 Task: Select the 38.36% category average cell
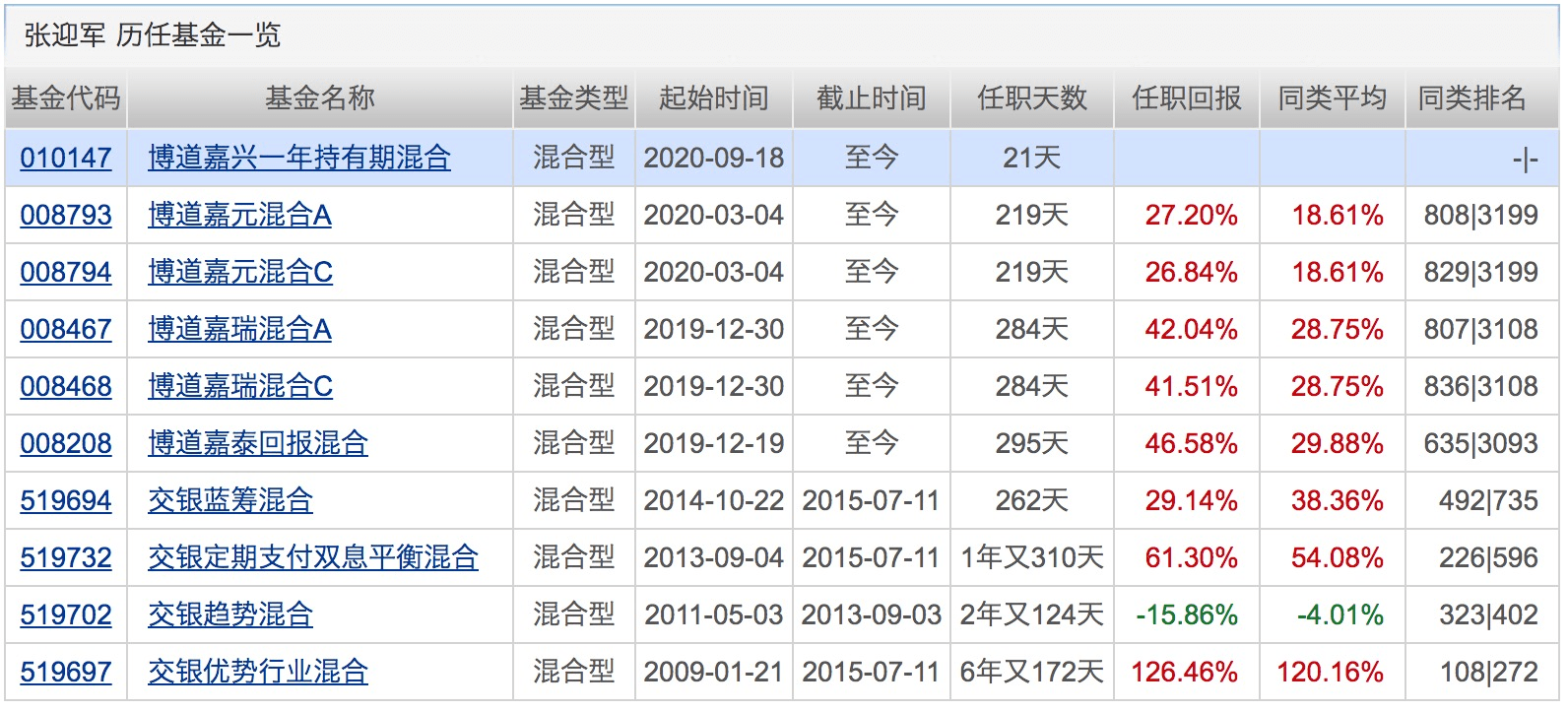pyautogui.click(x=1333, y=500)
